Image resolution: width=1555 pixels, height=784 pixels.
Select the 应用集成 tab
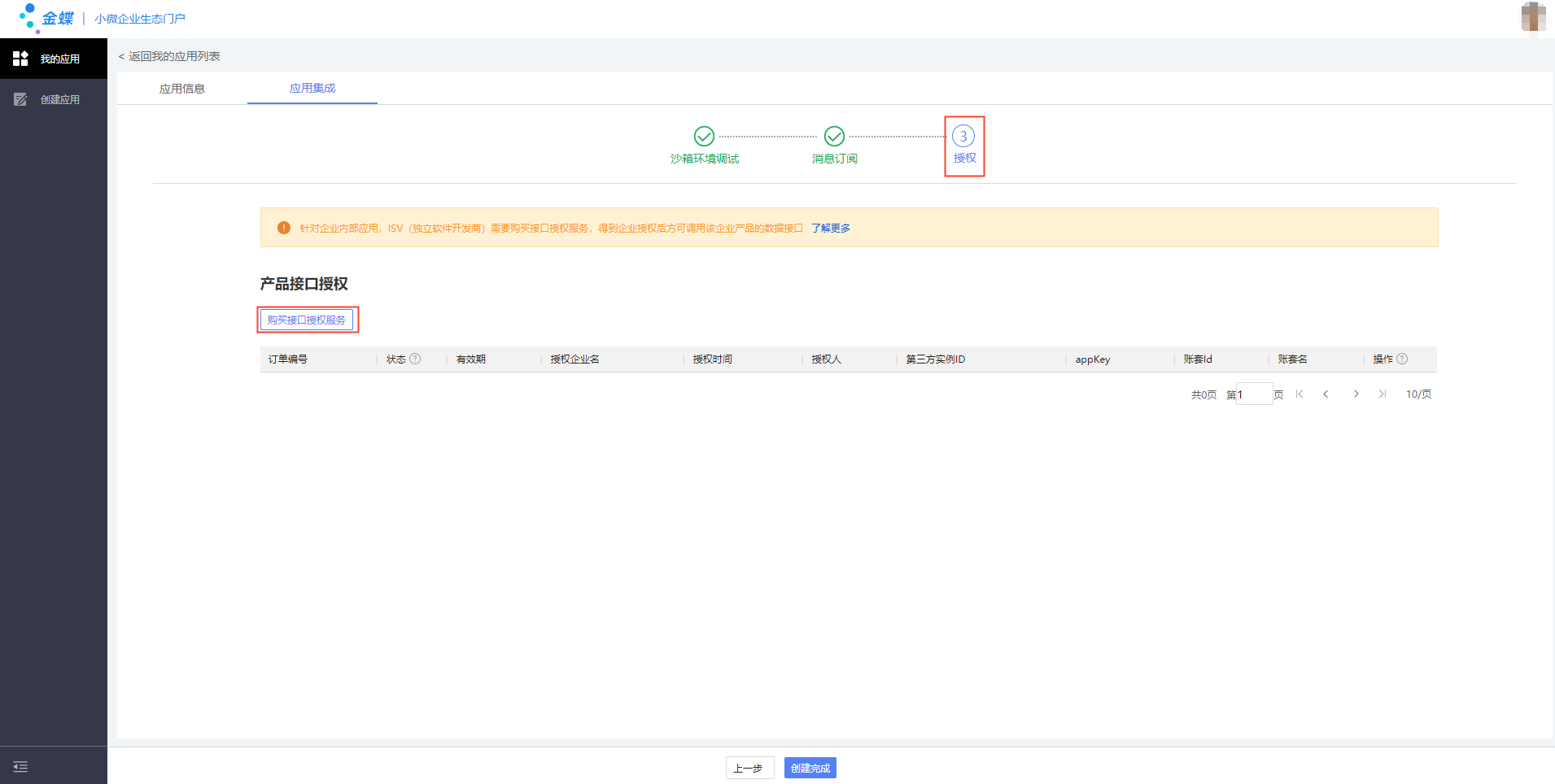tap(312, 88)
